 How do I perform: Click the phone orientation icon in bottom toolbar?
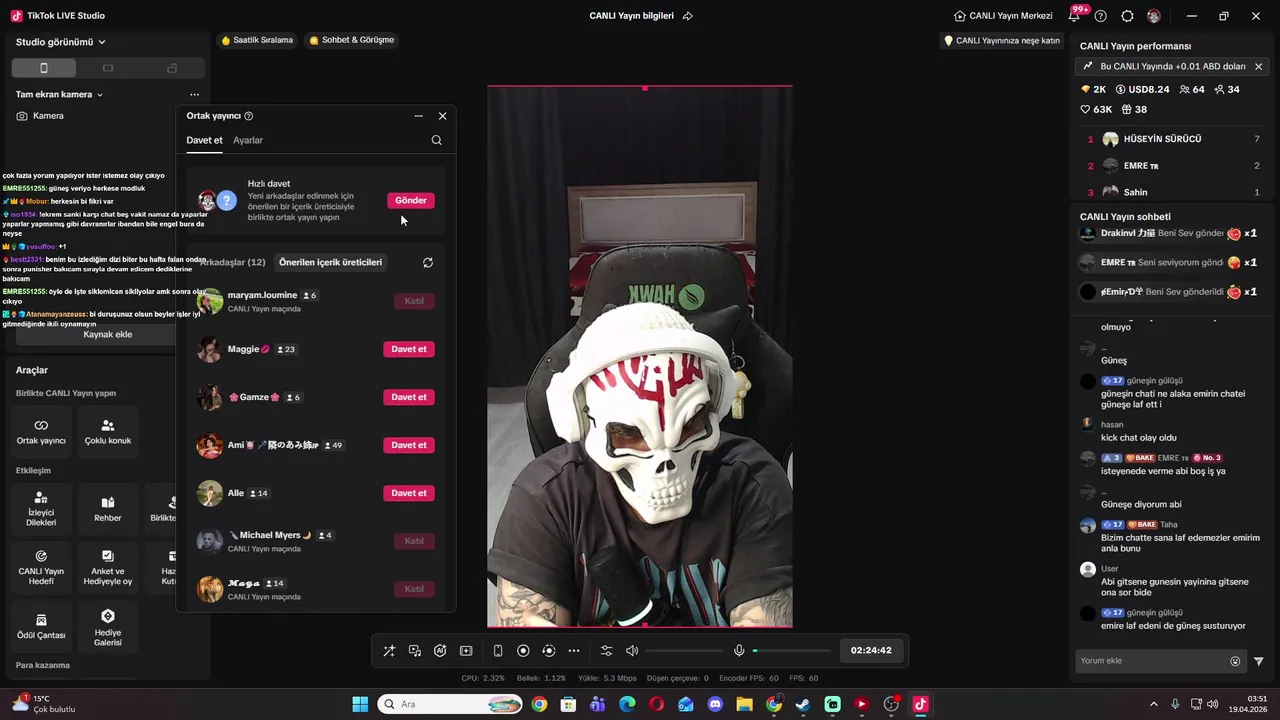498,650
